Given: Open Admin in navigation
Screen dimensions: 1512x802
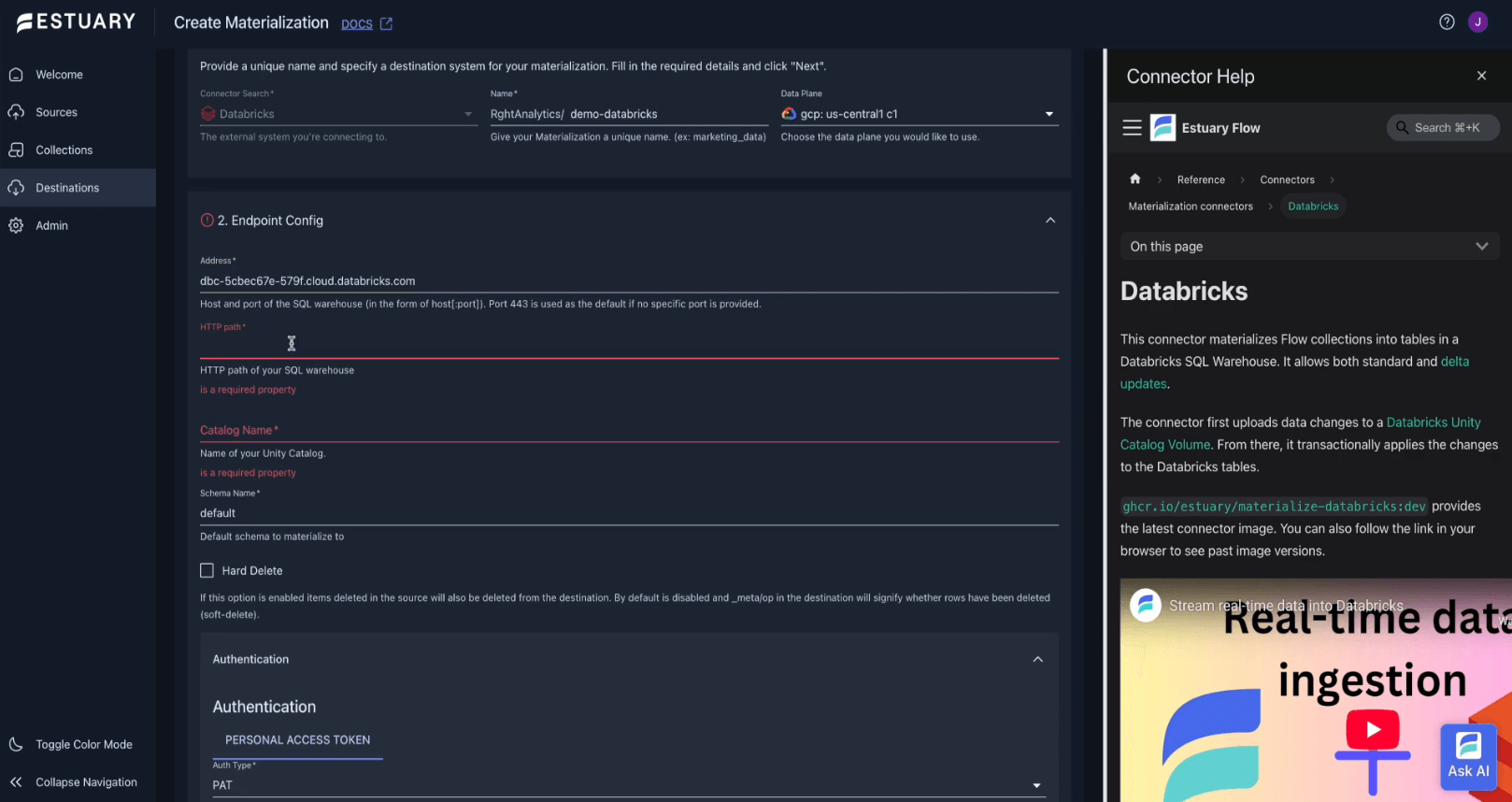Looking at the screenshot, I should tap(51, 225).
